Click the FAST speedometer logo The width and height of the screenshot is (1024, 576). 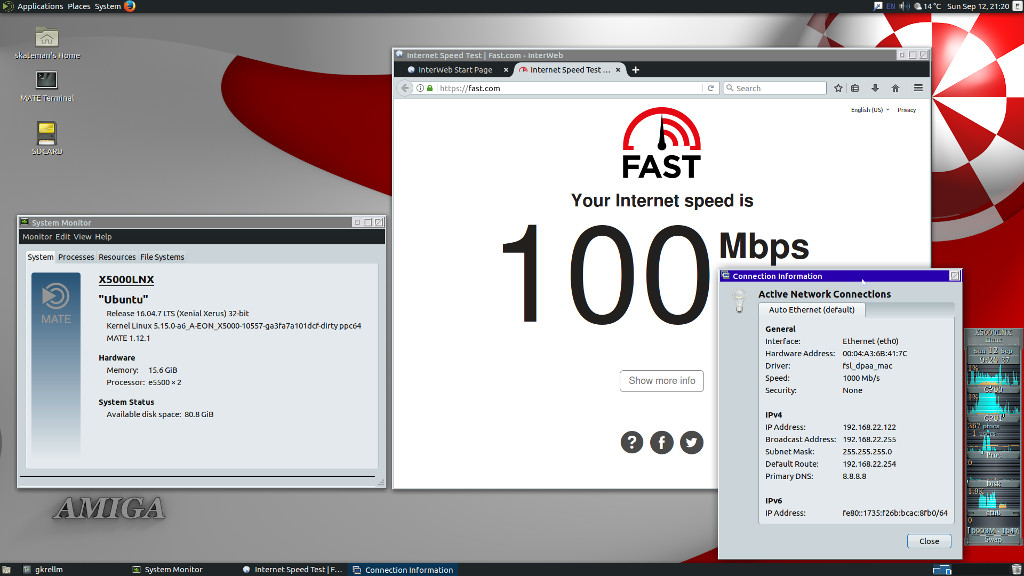[662, 142]
